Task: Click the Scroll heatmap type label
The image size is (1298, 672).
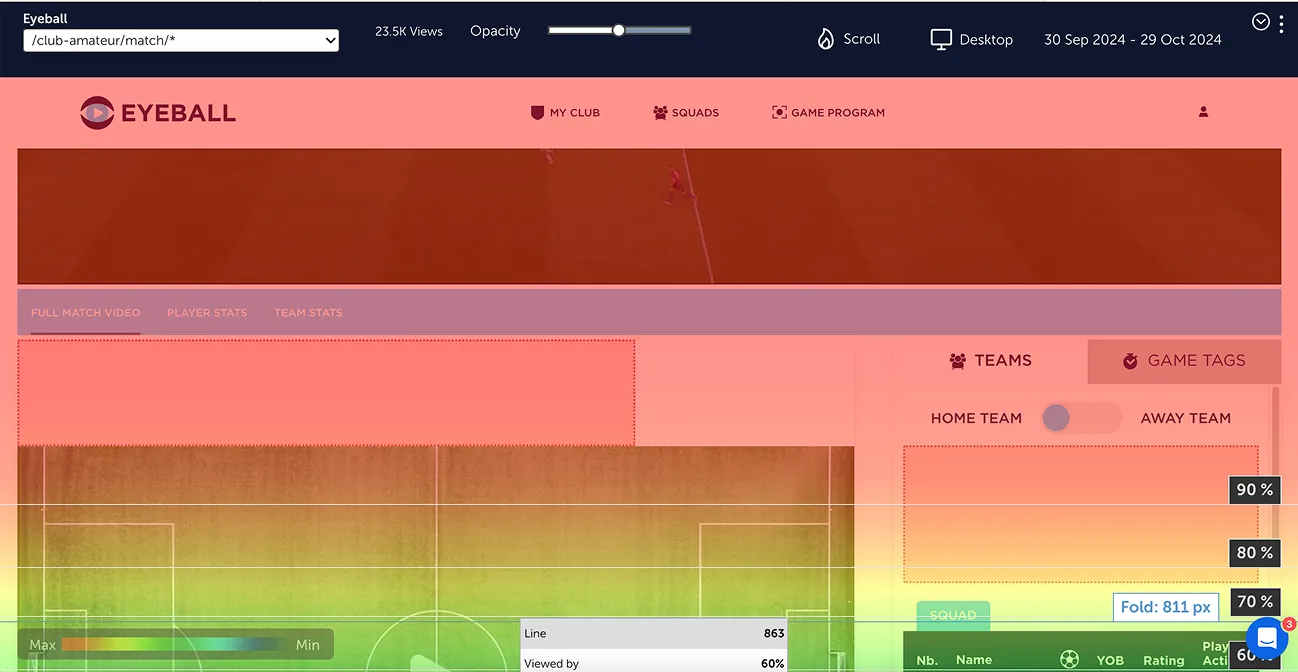Action: 862,39
